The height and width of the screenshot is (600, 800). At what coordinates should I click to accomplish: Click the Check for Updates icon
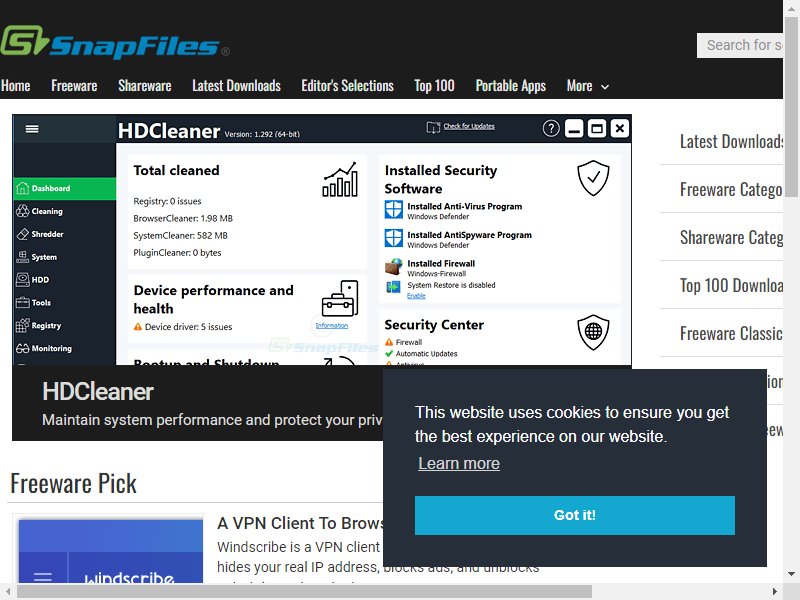[433, 127]
